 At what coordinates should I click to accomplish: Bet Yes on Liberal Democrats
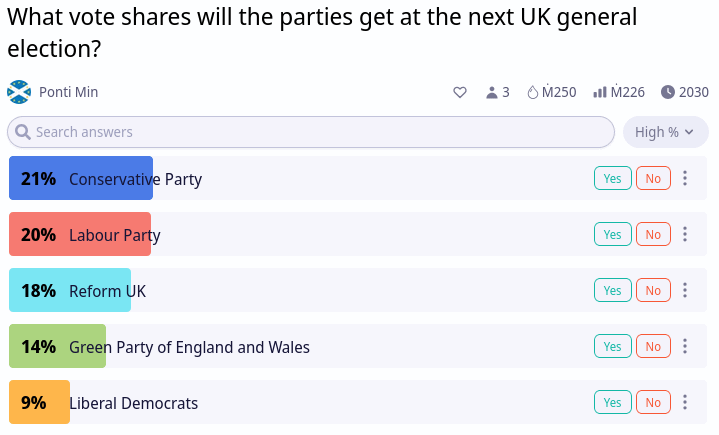point(613,402)
